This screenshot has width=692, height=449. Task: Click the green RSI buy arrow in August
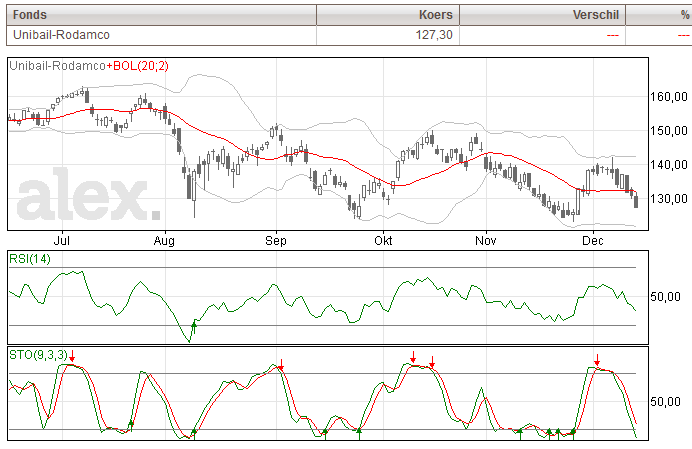click(193, 328)
